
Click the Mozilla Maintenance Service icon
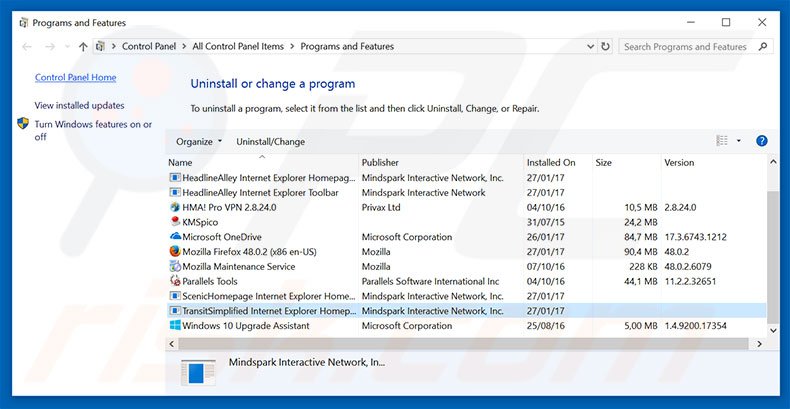coord(175,266)
